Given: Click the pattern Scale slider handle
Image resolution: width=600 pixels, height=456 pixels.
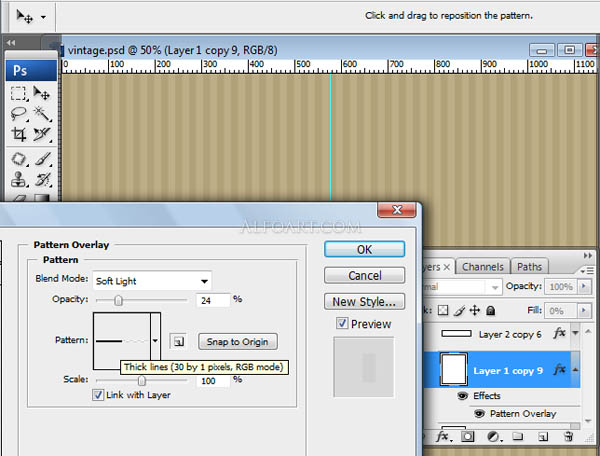Looking at the screenshot, I should (142, 381).
